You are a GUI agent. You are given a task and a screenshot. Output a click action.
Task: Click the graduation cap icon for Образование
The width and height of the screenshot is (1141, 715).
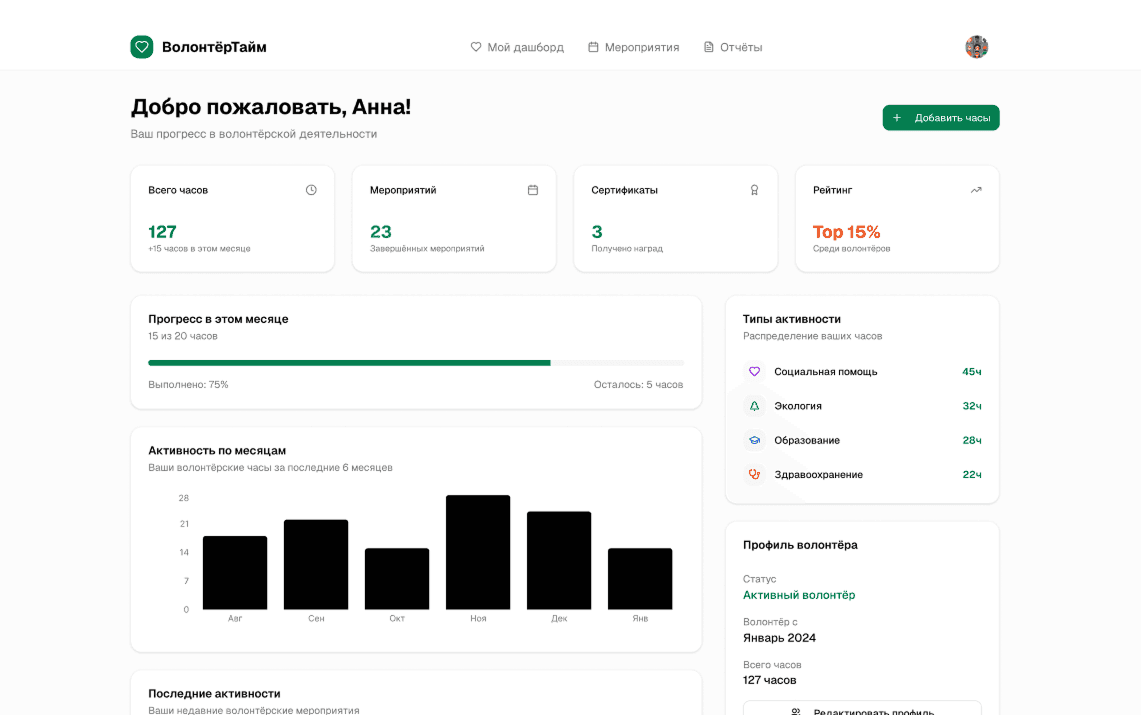753,440
